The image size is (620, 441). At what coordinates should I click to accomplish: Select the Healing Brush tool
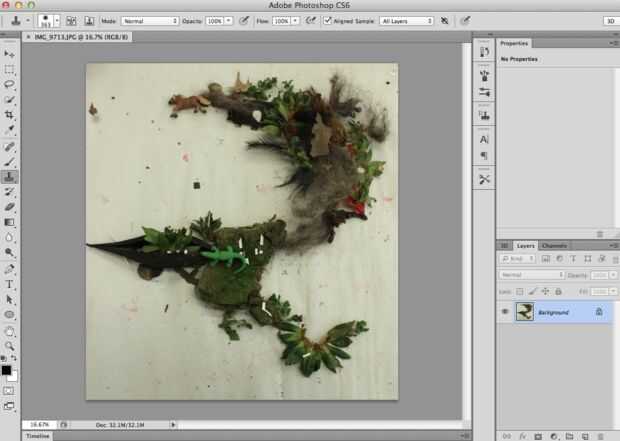[x=9, y=147]
